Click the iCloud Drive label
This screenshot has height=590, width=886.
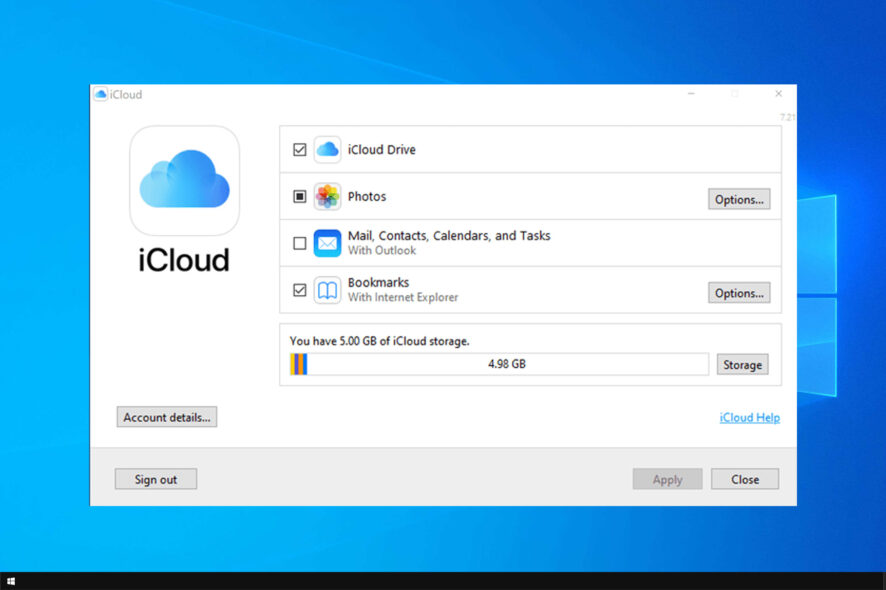pos(382,150)
